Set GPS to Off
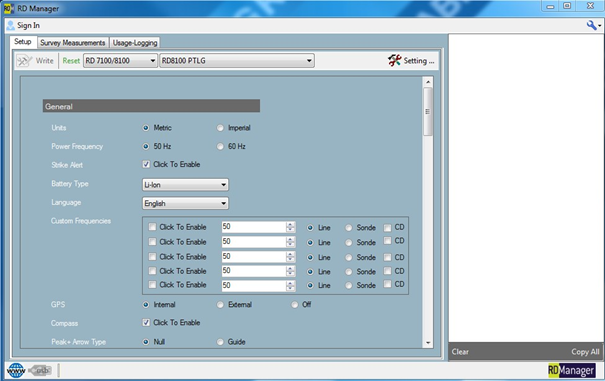 tap(294, 305)
